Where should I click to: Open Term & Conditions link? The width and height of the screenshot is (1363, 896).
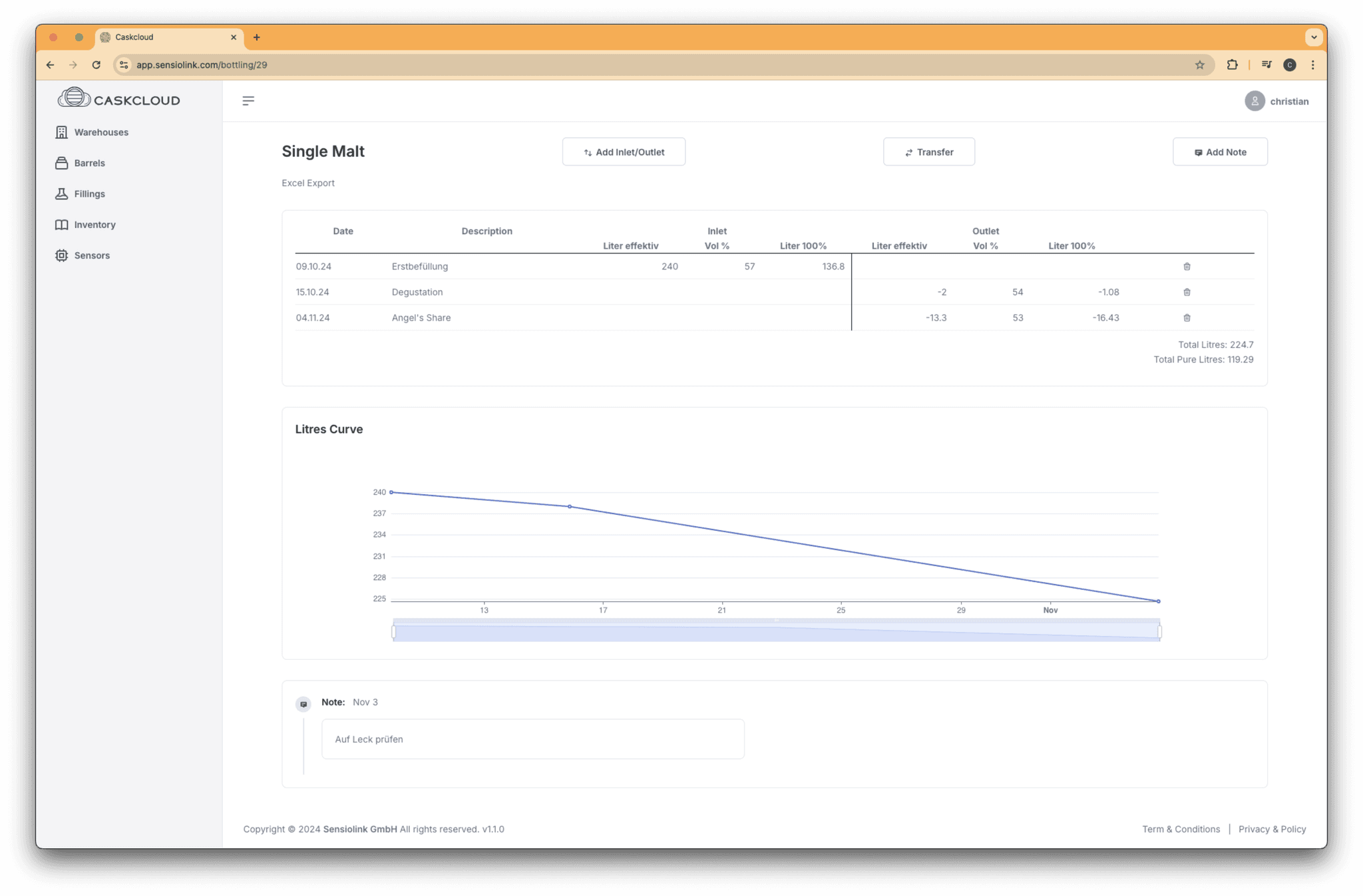point(1181,829)
